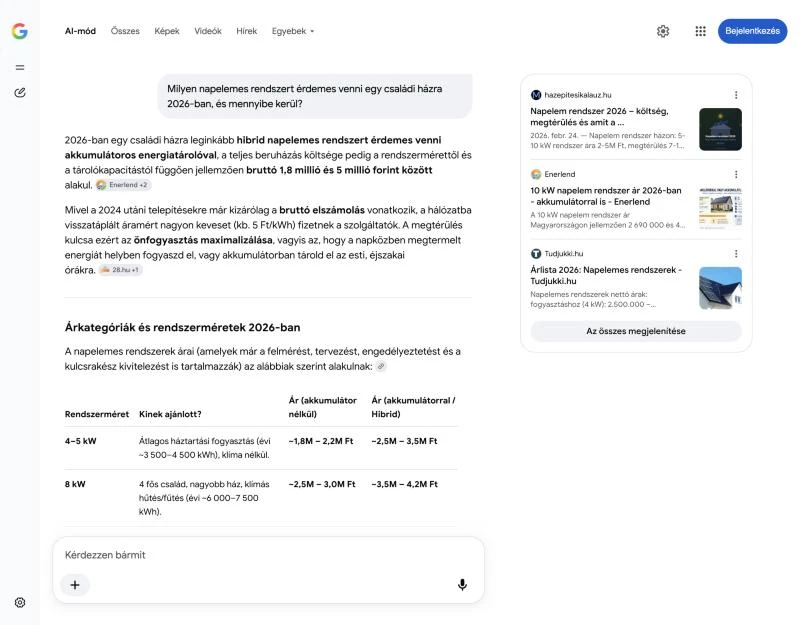800x625 pixels.
Task: Switch to the Hírek tab
Action: coord(246,31)
